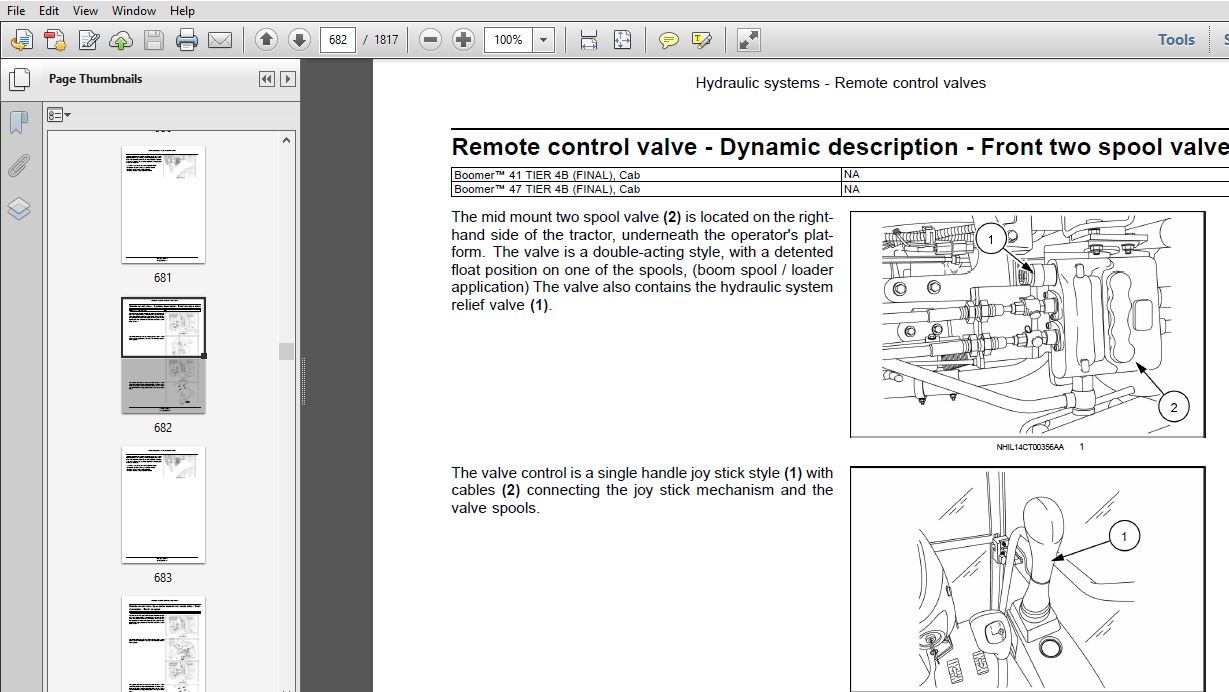1229x692 pixels.
Task: Collapse the Page Thumbnails pane
Action: (267, 79)
